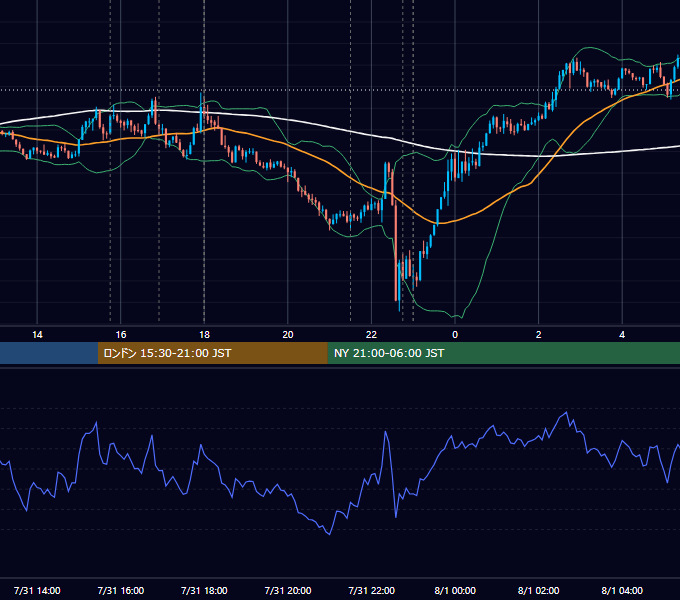Click the 8/1 00:00 time label
Viewport: 680px width, 600px height.
455,590
